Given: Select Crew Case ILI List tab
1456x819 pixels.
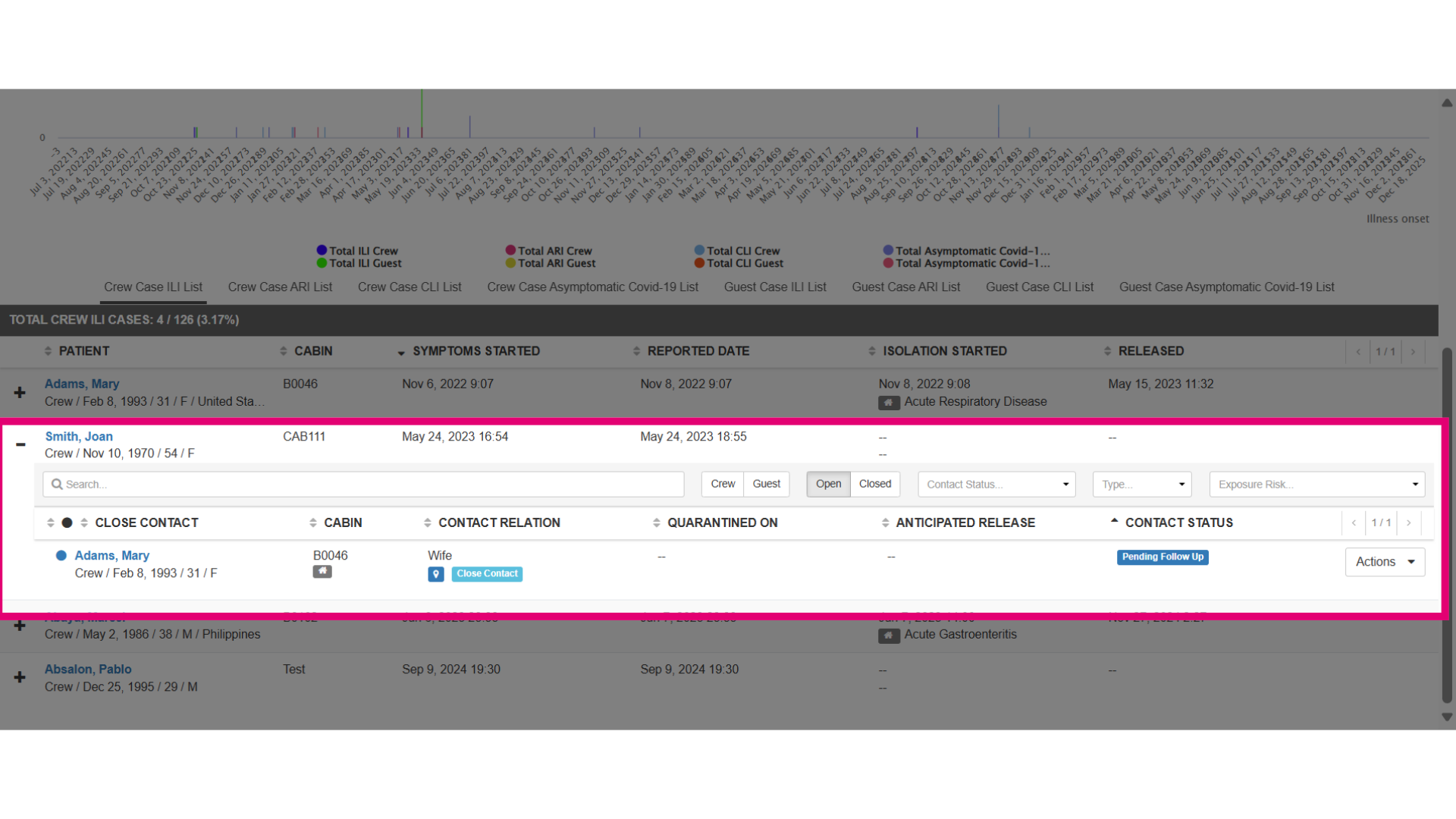Looking at the screenshot, I should point(153,287).
